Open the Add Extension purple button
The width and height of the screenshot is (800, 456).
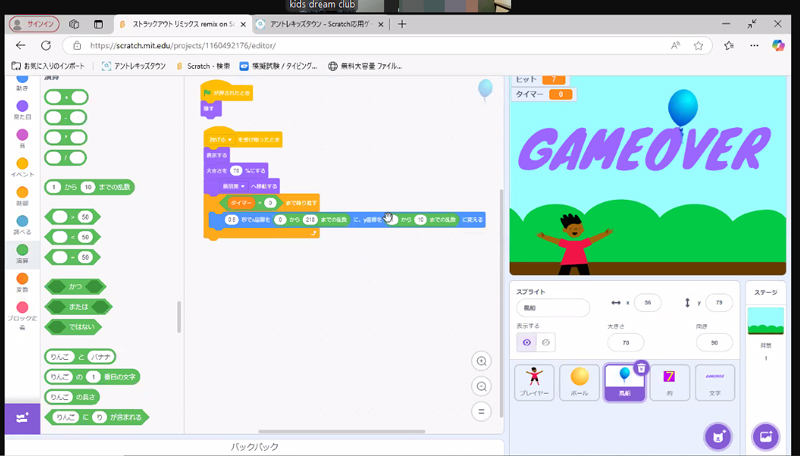tap(22, 418)
